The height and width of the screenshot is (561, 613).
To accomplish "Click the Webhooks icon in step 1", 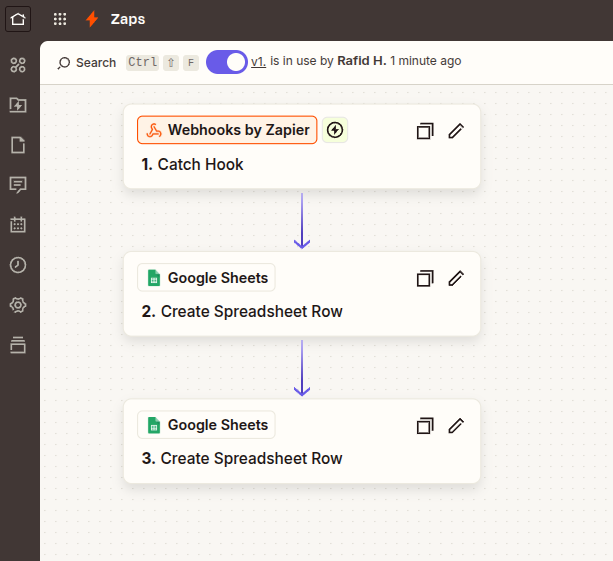I will pos(154,131).
